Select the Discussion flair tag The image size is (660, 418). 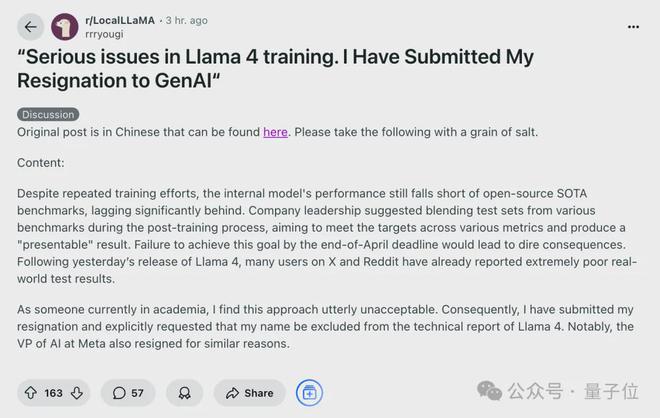click(x=48, y=114)
